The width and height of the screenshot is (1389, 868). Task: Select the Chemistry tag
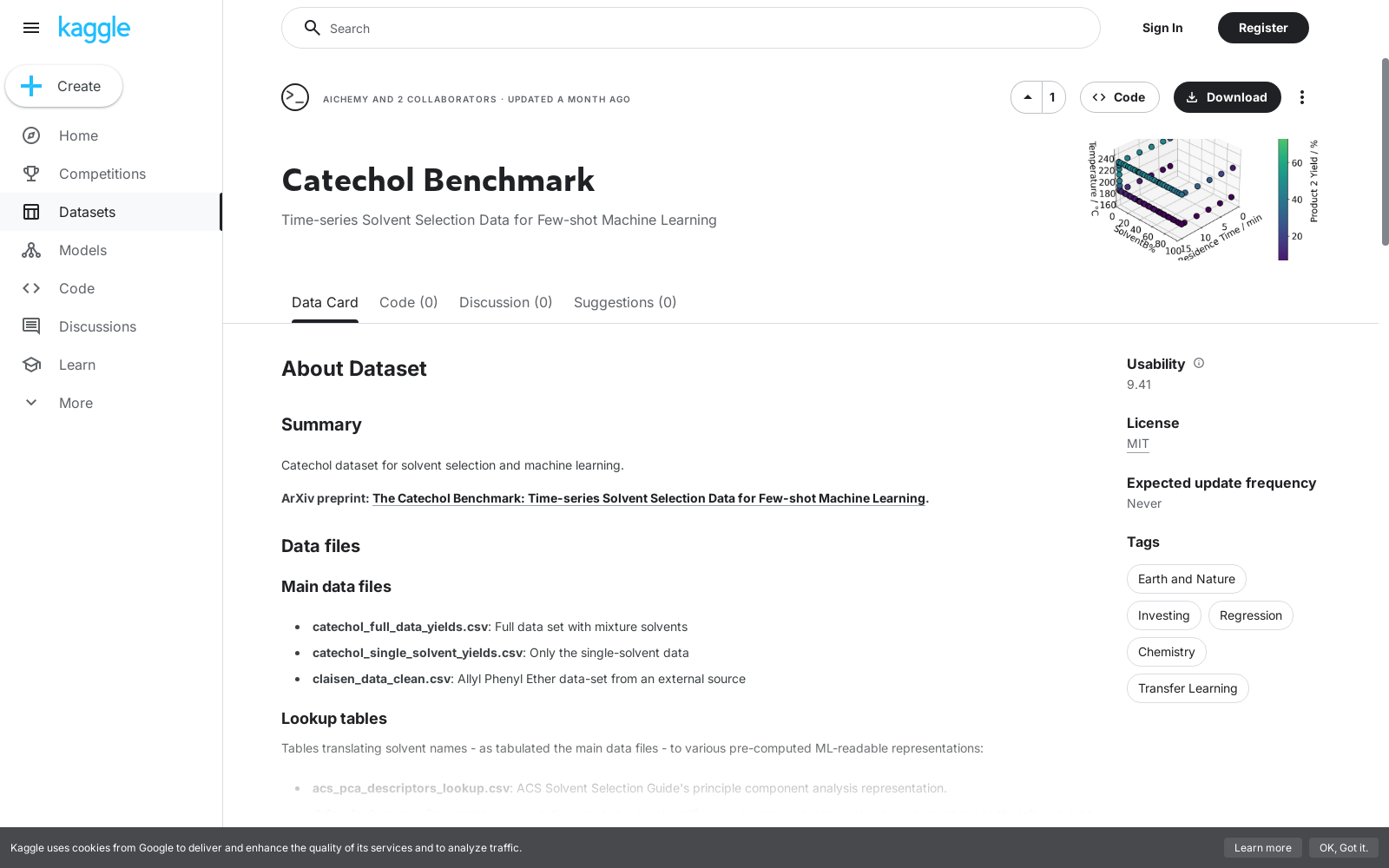coord(1166,652)
